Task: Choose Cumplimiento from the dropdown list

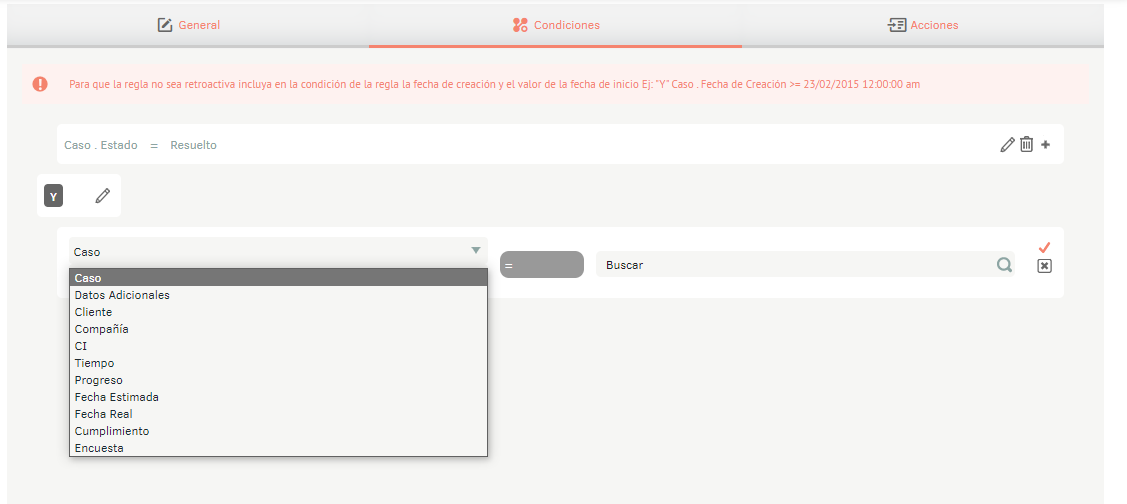Action: point(278,431)
